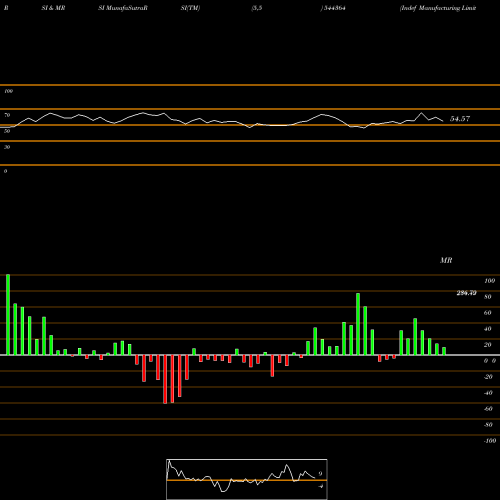500x500 pixels.
Task: Open the mini overview chart thumbnail at bottom
Action: [x=247, y=479]
